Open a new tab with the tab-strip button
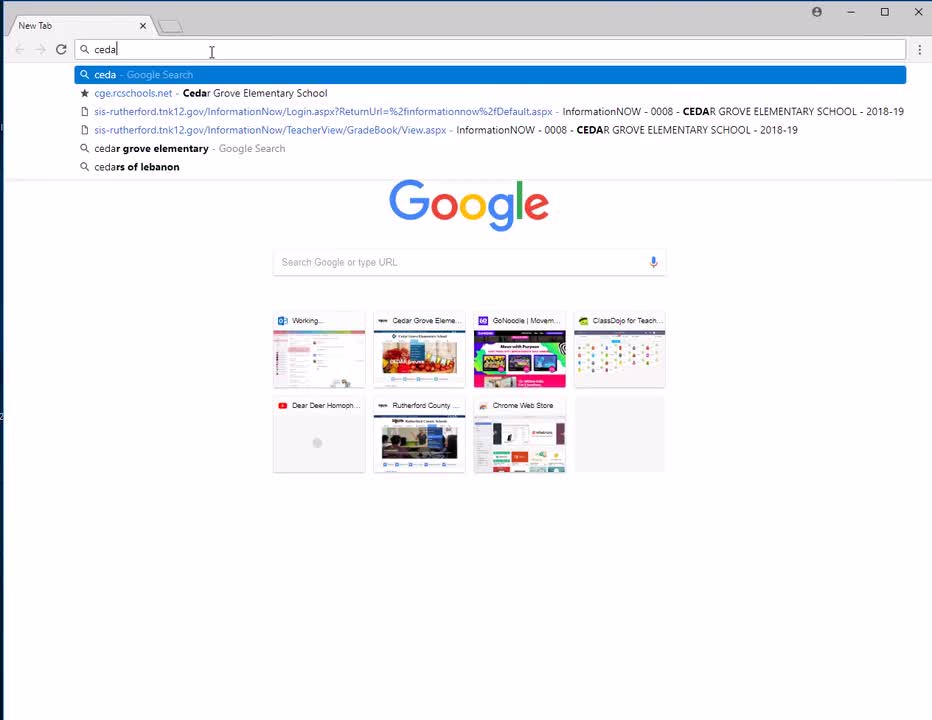932x720 pixels. pos(168,25)
